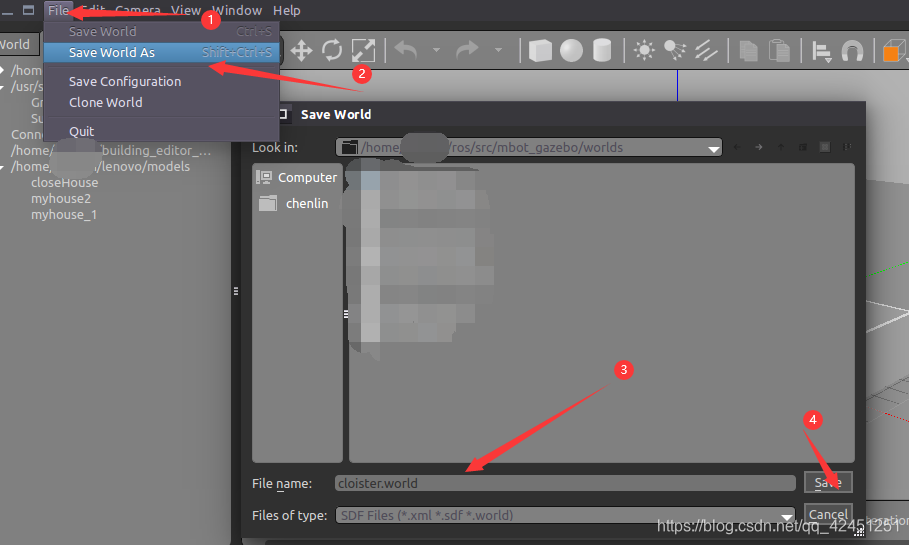This screenshot has height=545, width=909.
Task: Click the Save World dialog window icon
Action: click(x=282, y=114)
